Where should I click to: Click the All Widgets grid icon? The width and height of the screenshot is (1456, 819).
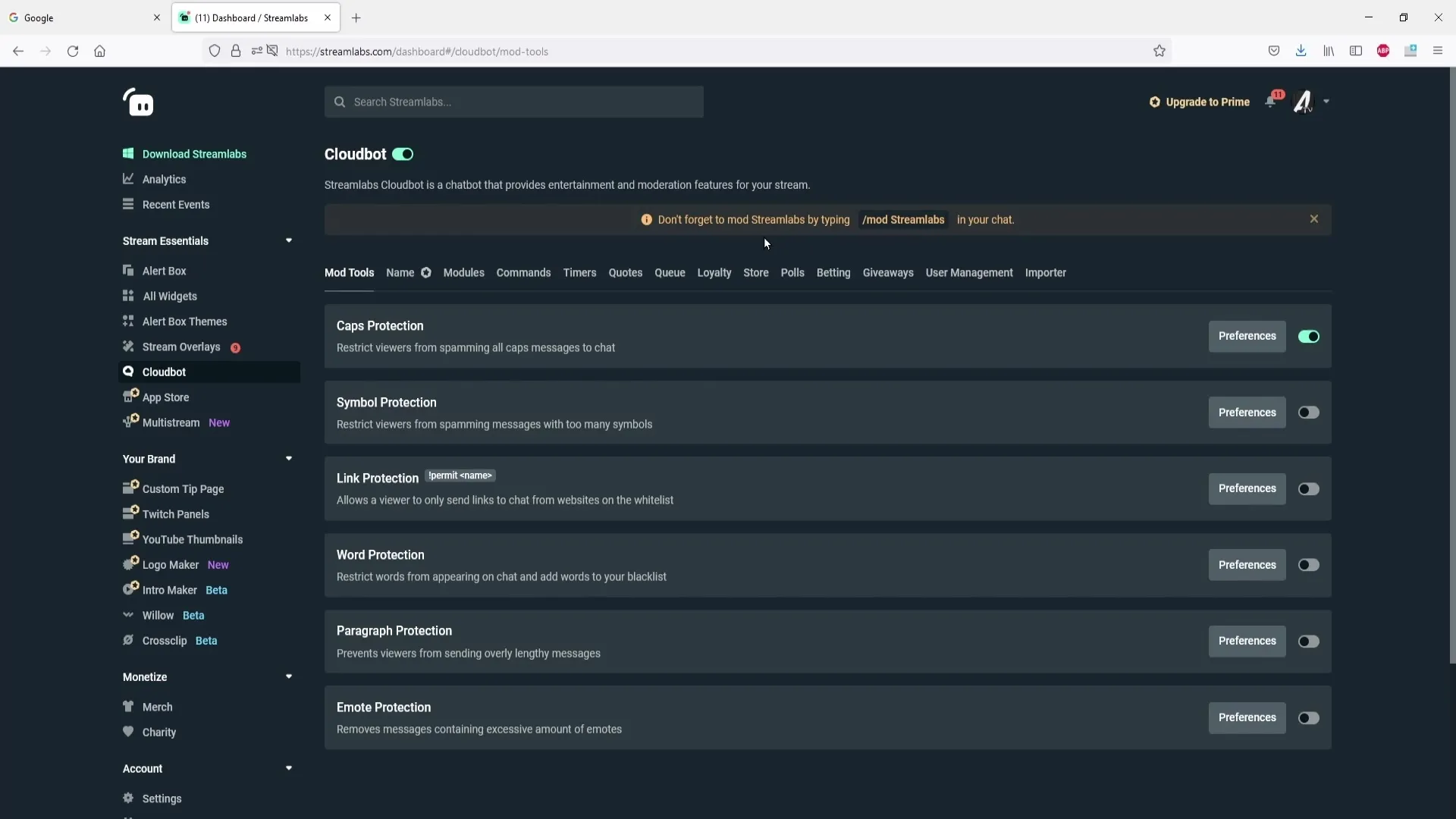128,296
